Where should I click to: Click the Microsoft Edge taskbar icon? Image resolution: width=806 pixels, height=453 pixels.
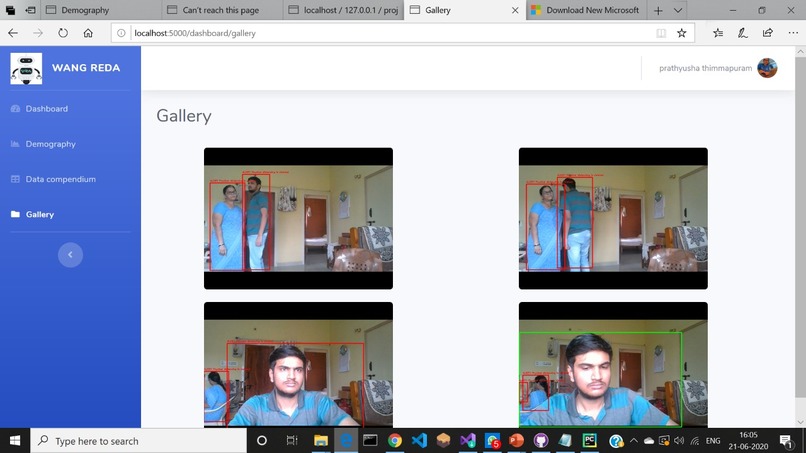(346, 441)
